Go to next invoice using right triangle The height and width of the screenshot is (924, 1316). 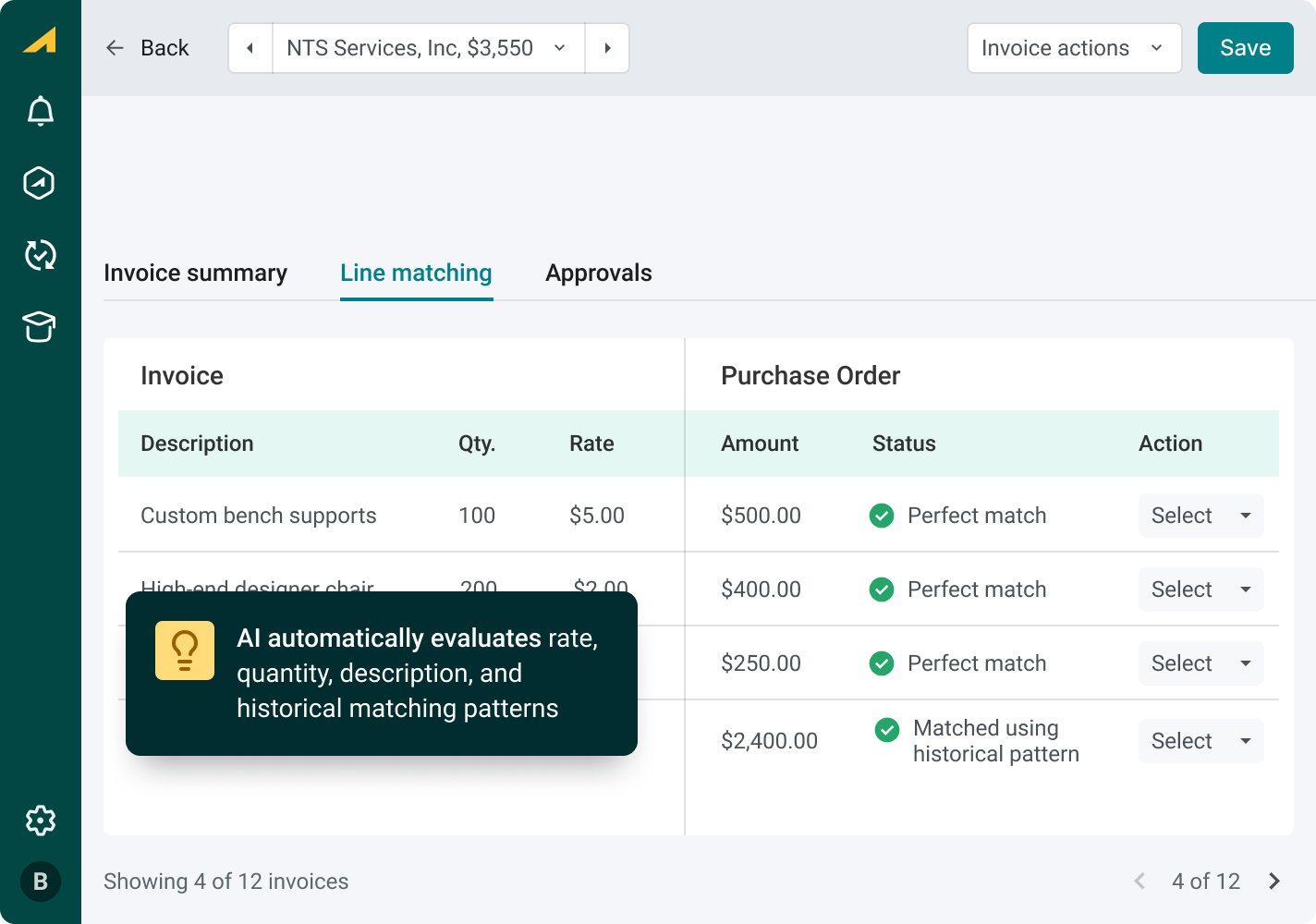click(607, 48)
